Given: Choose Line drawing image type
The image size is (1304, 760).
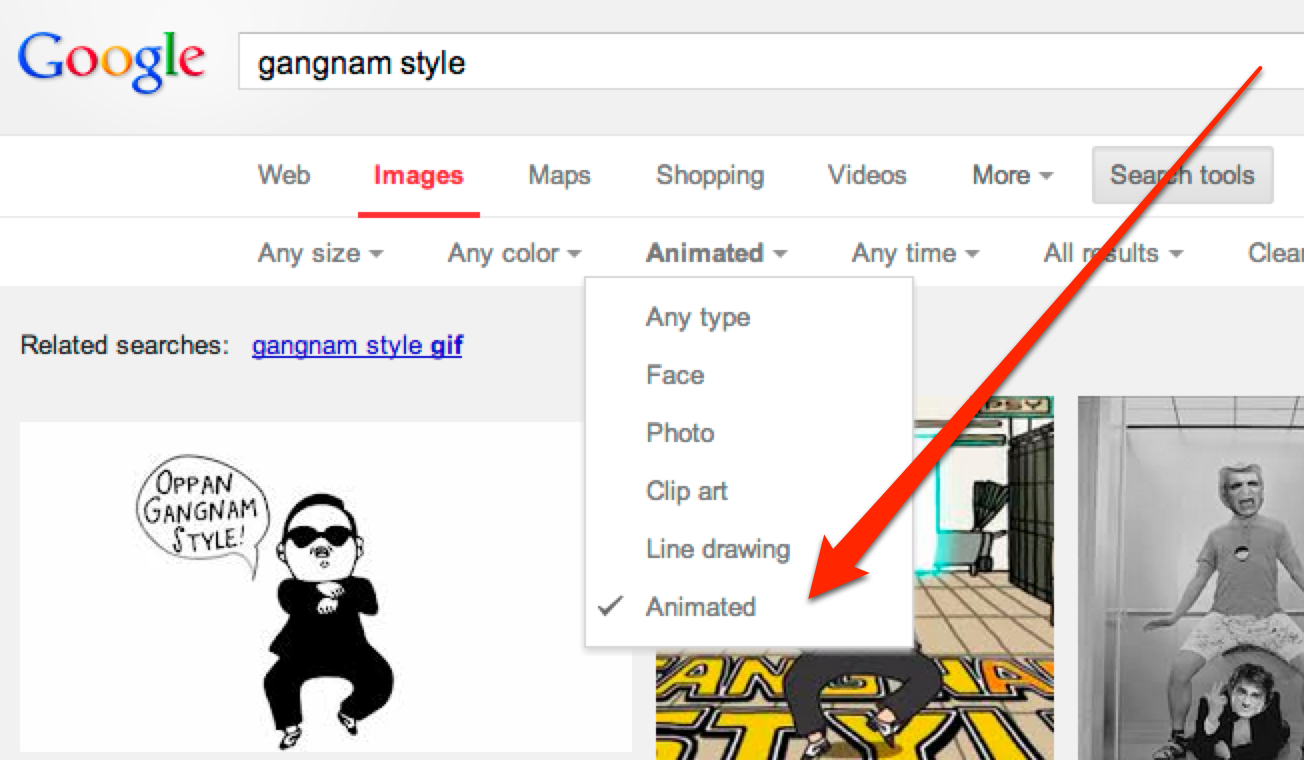Looking at the screenshot, I should pyautogui.click(x=717, y=549).
